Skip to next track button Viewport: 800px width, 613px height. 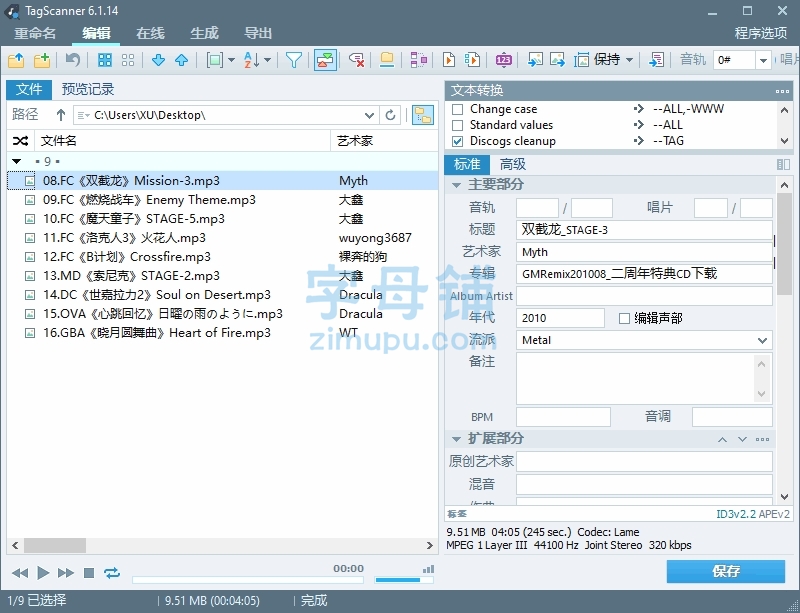click(66, 573)
